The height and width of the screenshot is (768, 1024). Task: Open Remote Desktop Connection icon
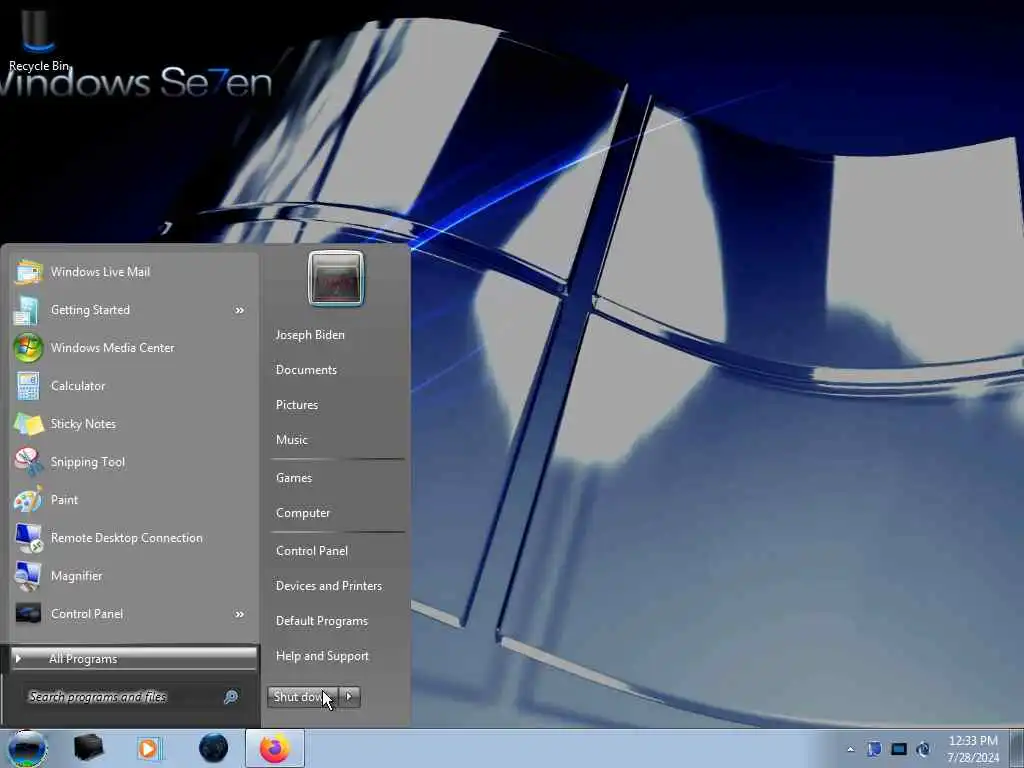click(x=28, y=537)
